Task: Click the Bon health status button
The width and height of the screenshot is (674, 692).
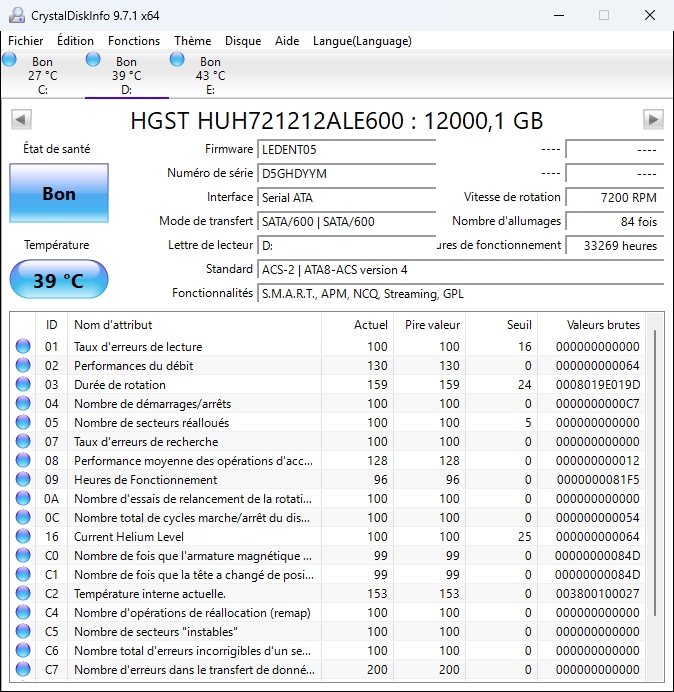Action: click(59, 194)
